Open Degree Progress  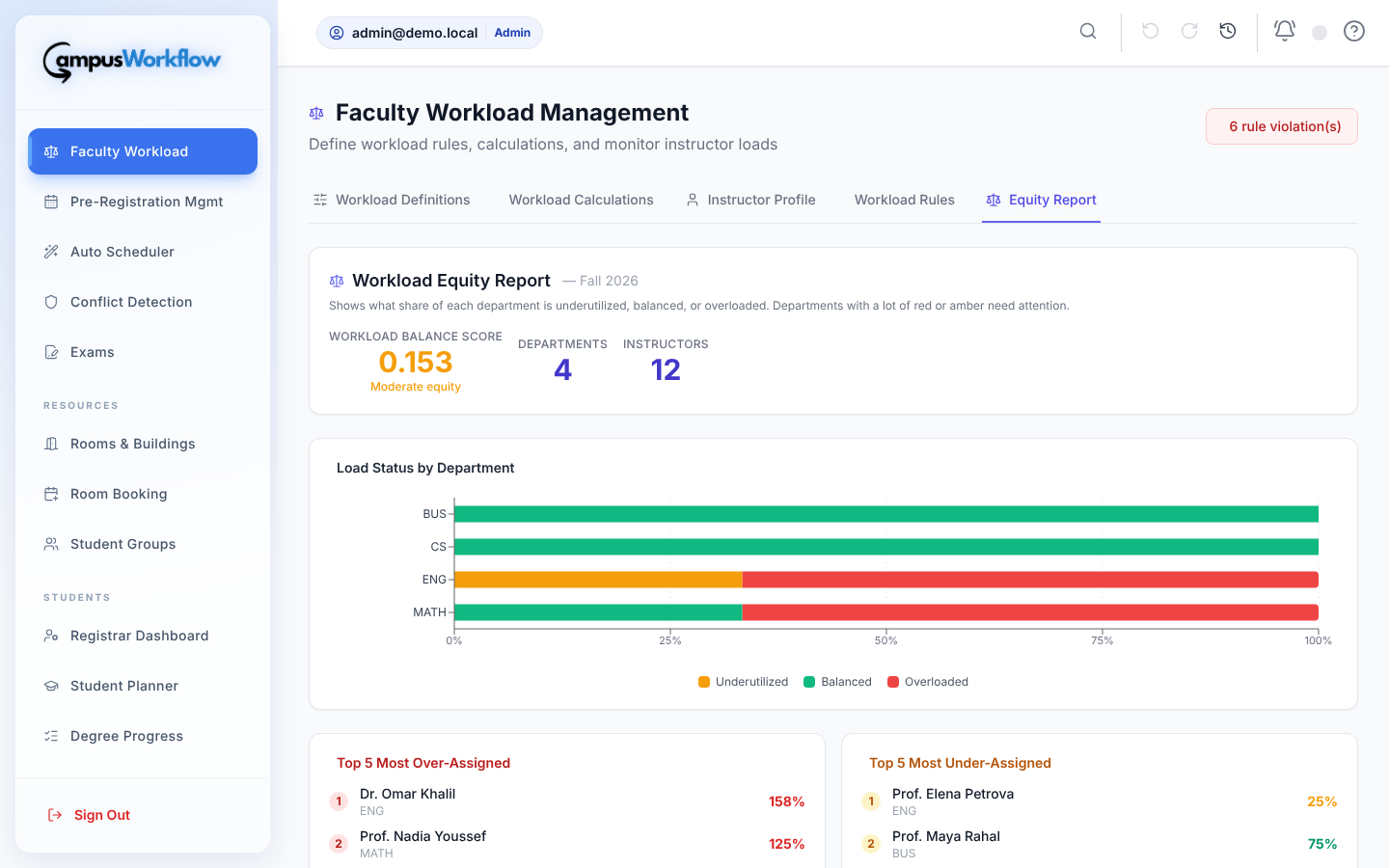click(x=143, y=736)
